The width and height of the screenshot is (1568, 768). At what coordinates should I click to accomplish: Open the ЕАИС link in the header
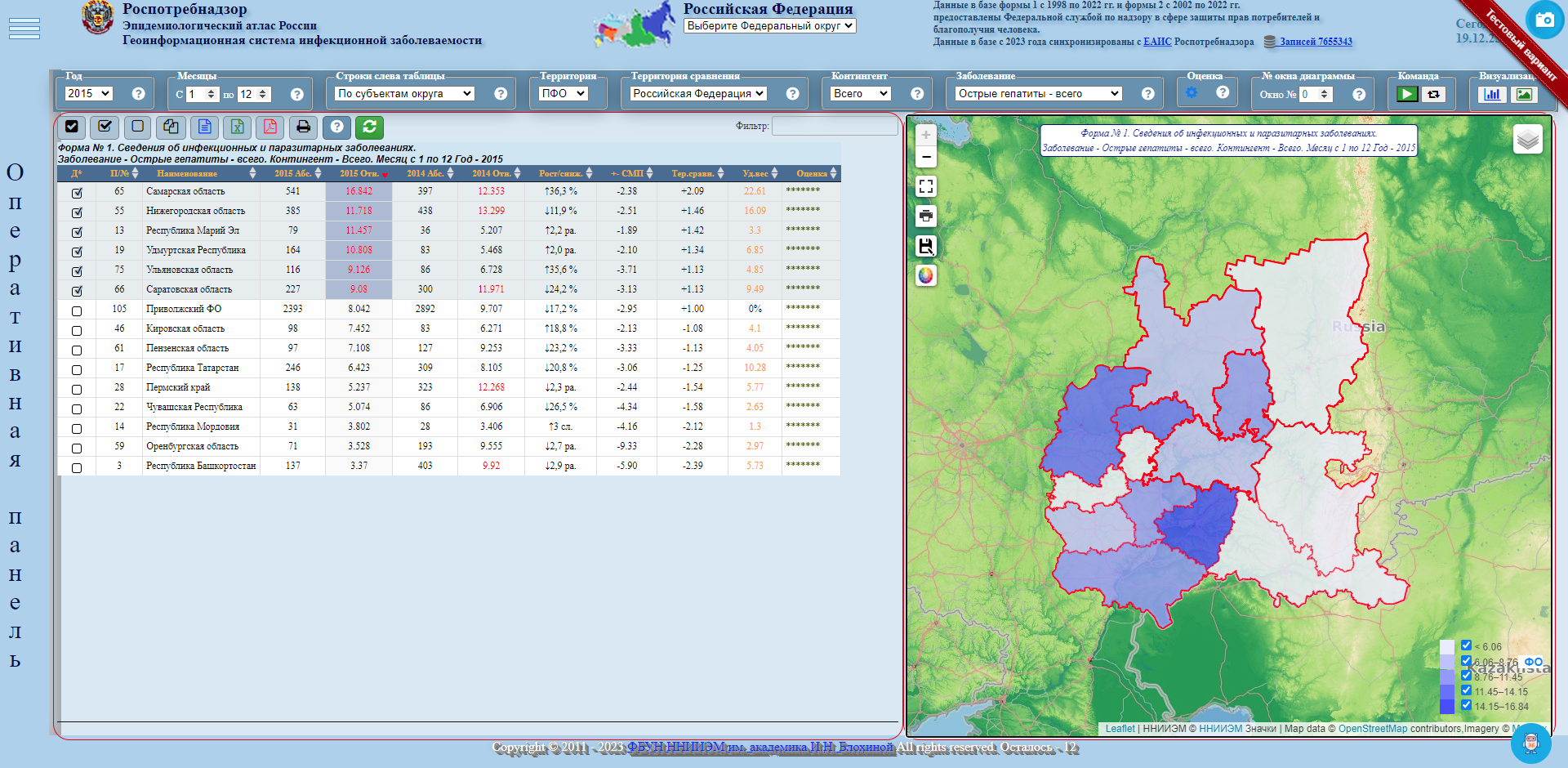1156,42
